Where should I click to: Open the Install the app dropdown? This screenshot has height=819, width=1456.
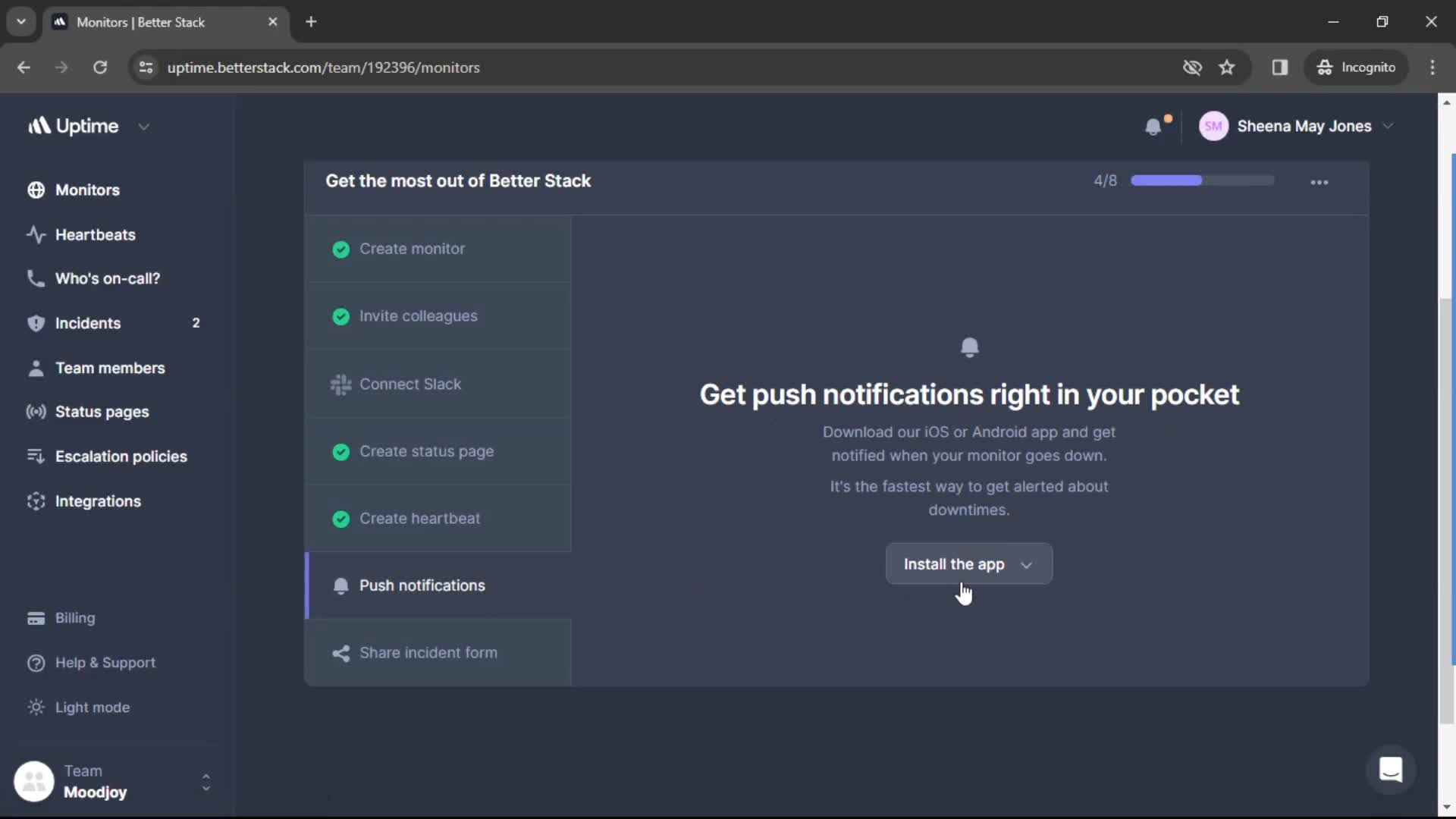968,564
